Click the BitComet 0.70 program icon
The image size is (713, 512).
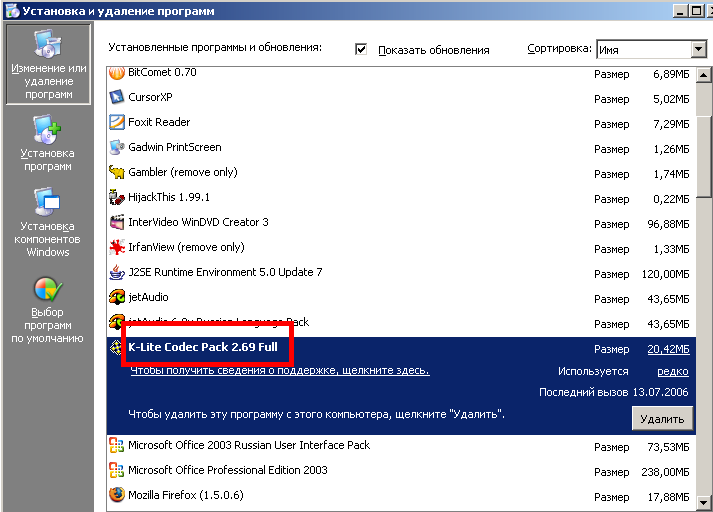117,73
